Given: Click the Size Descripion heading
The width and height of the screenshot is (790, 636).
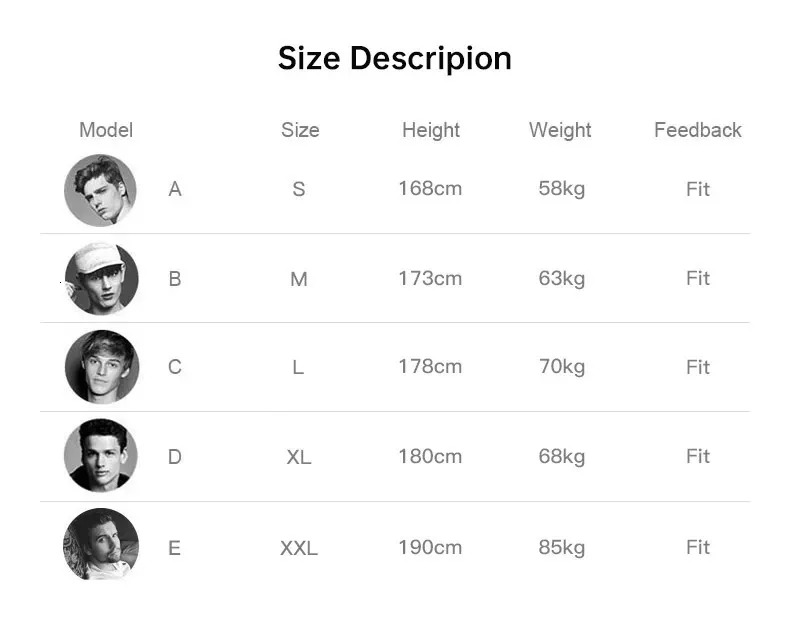Looking at the screenshot, I should click(395, 58).
